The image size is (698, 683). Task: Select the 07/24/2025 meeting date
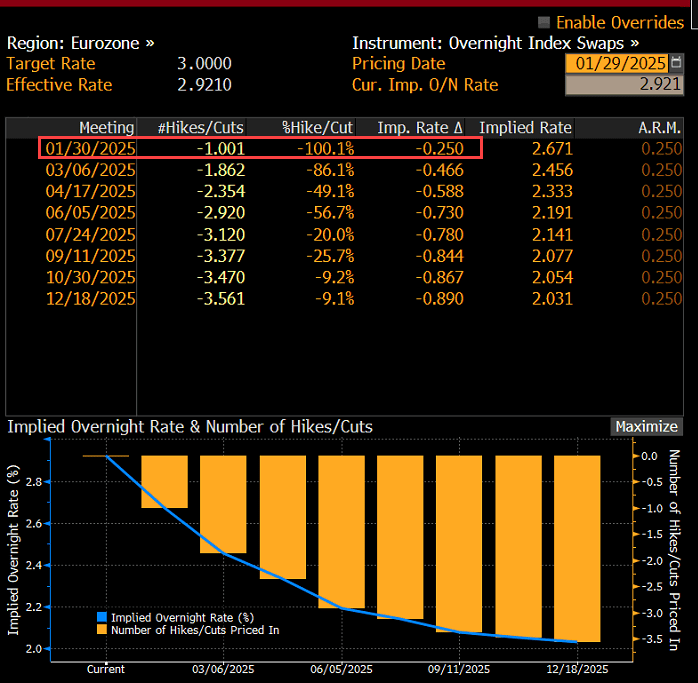[x=90, y=235]
